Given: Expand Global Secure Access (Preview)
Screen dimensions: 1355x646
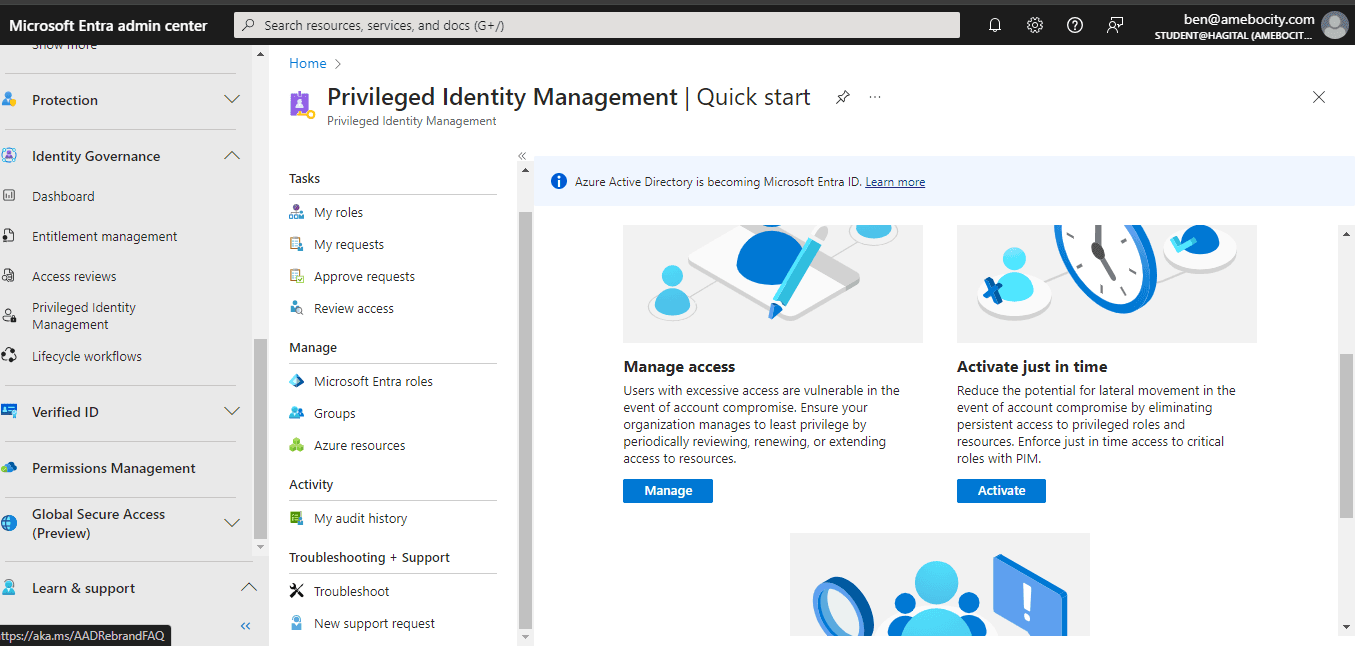Looking at the screenshot, I should [x=232, y=523].
